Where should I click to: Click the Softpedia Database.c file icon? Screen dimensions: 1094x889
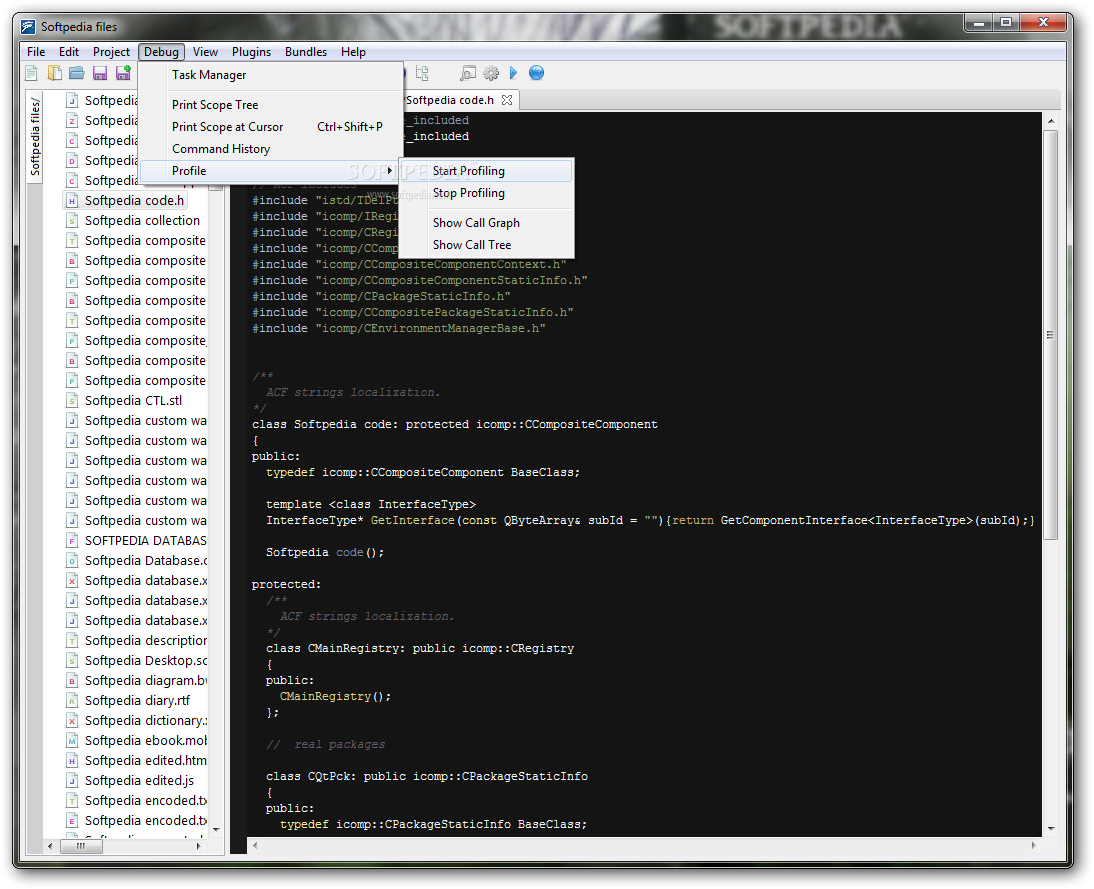pyautogui.click(x=72, y=560)
